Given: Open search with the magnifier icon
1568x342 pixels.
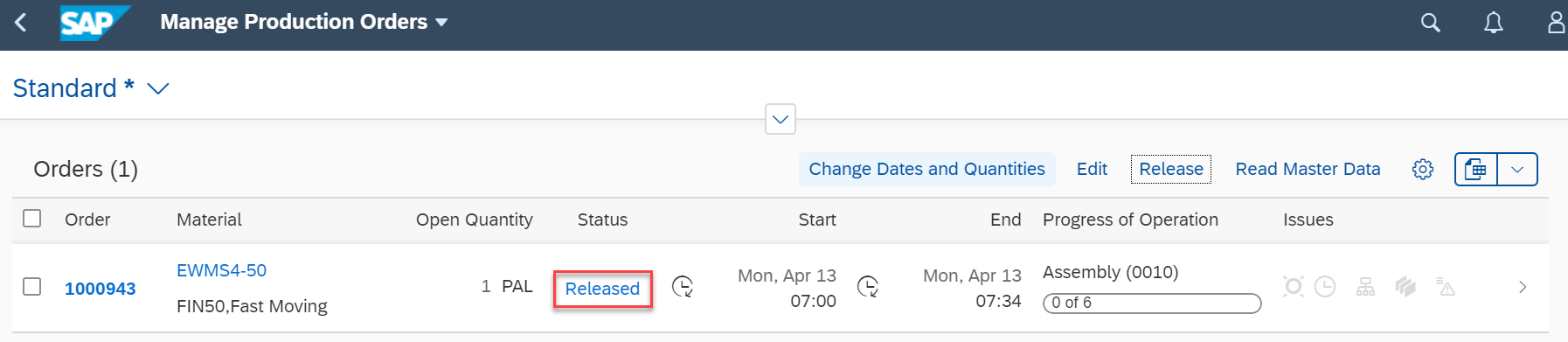Looking at the screenshot, I should pos(1430,23).
